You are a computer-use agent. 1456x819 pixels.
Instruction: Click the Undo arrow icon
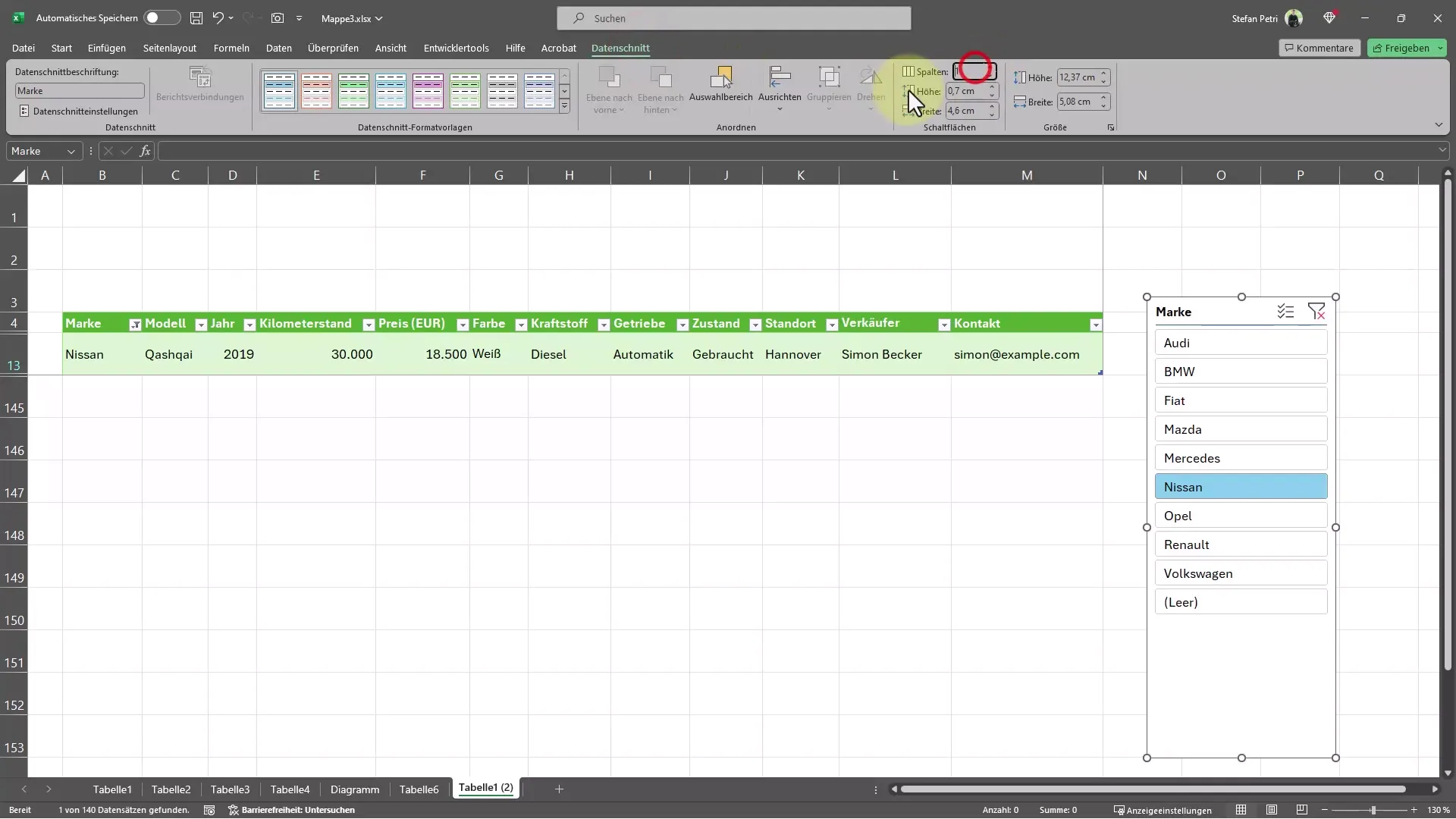(218, 17)
